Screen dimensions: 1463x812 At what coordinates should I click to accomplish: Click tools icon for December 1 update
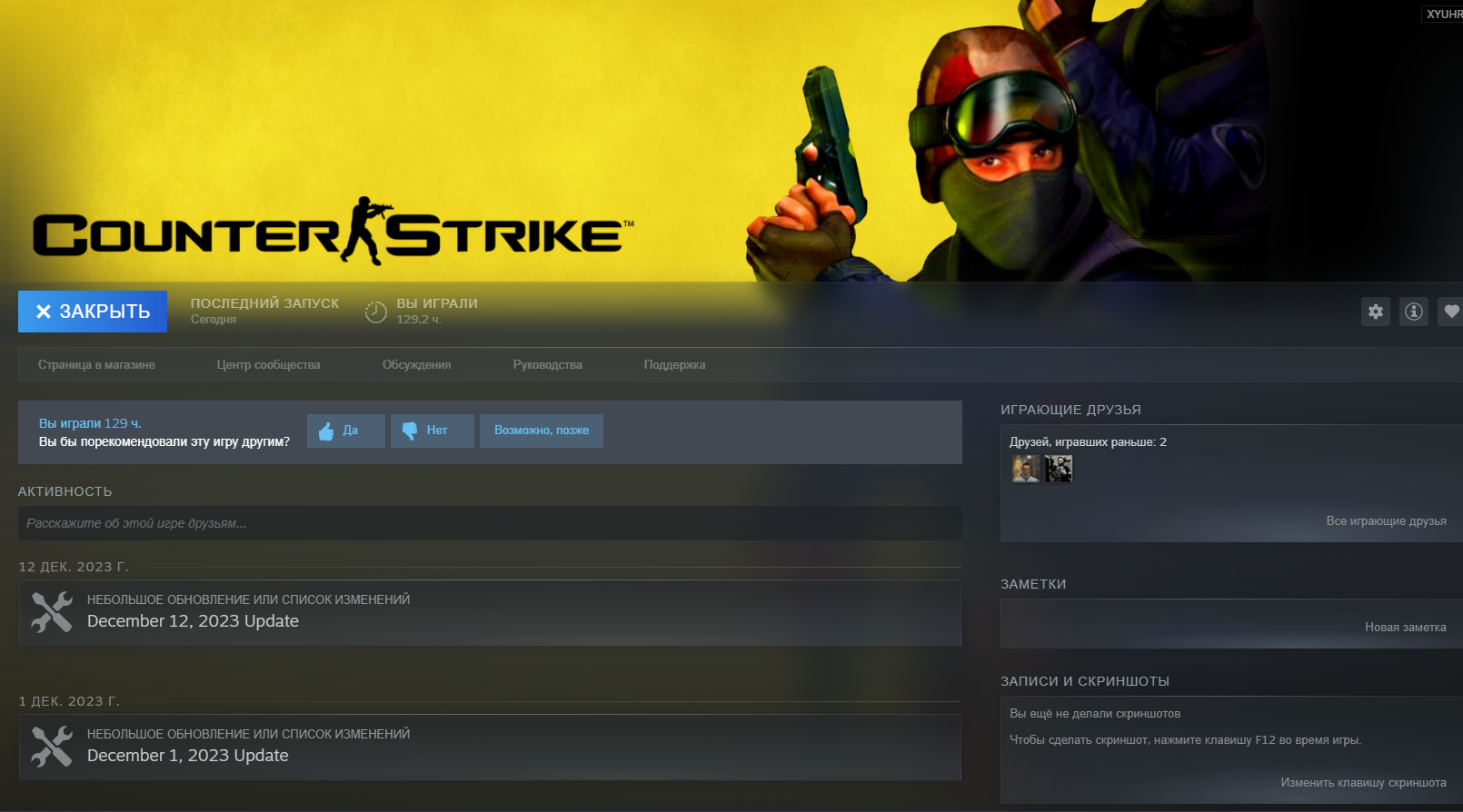52,747
